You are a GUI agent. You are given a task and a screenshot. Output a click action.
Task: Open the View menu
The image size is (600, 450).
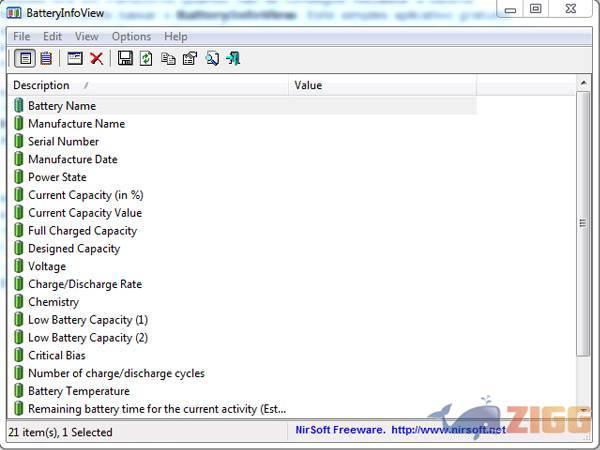tap(87, 37)
